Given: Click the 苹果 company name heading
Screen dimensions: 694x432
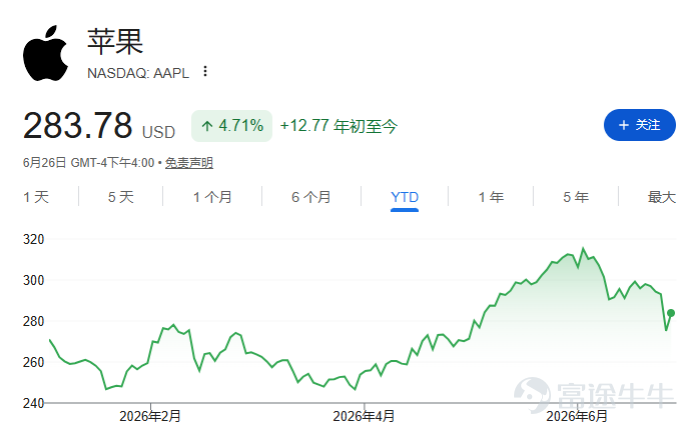Looking at the screenshot, I should coord(115,42).
